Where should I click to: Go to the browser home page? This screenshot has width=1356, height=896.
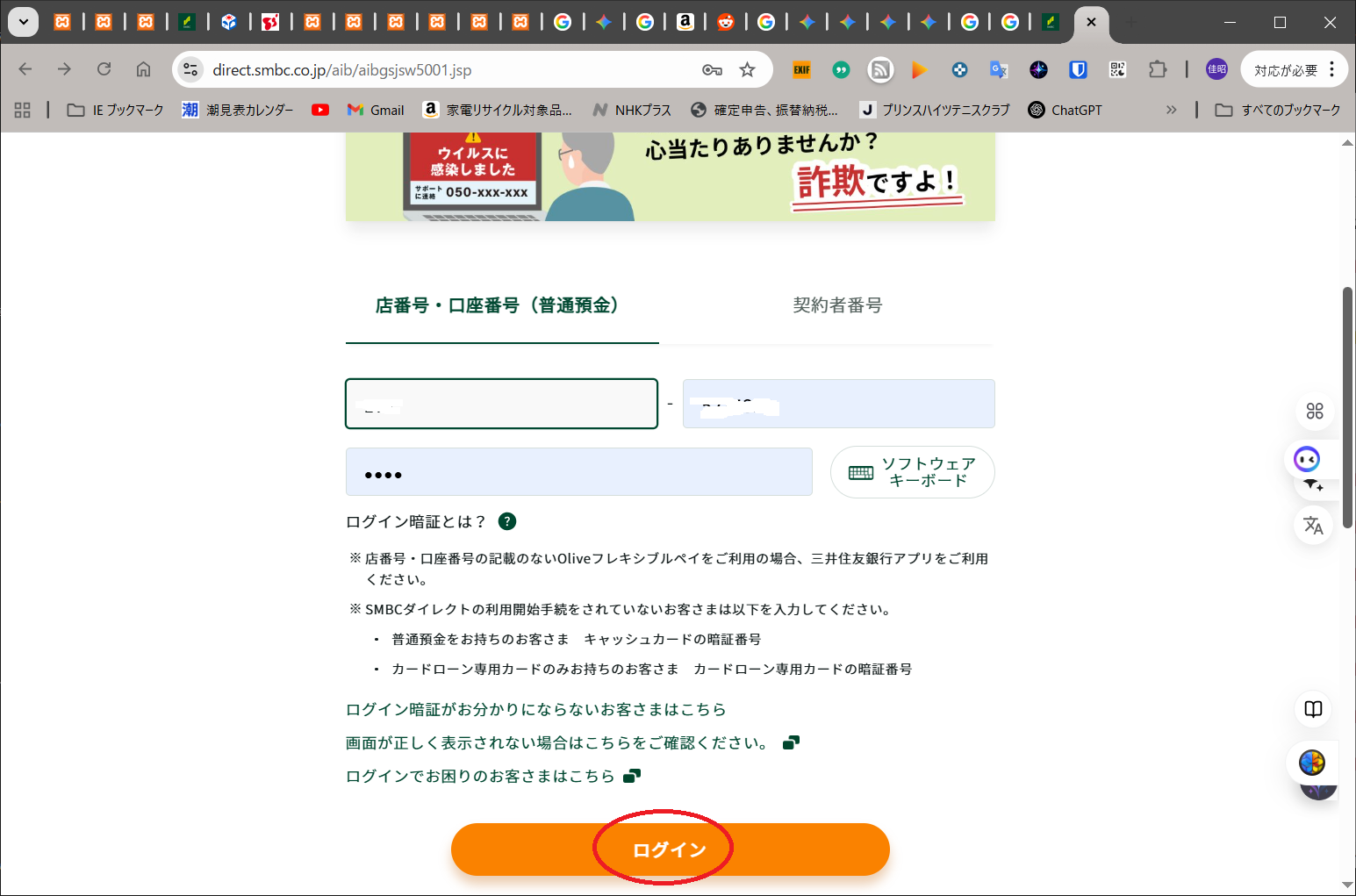(x=143, y=69)
